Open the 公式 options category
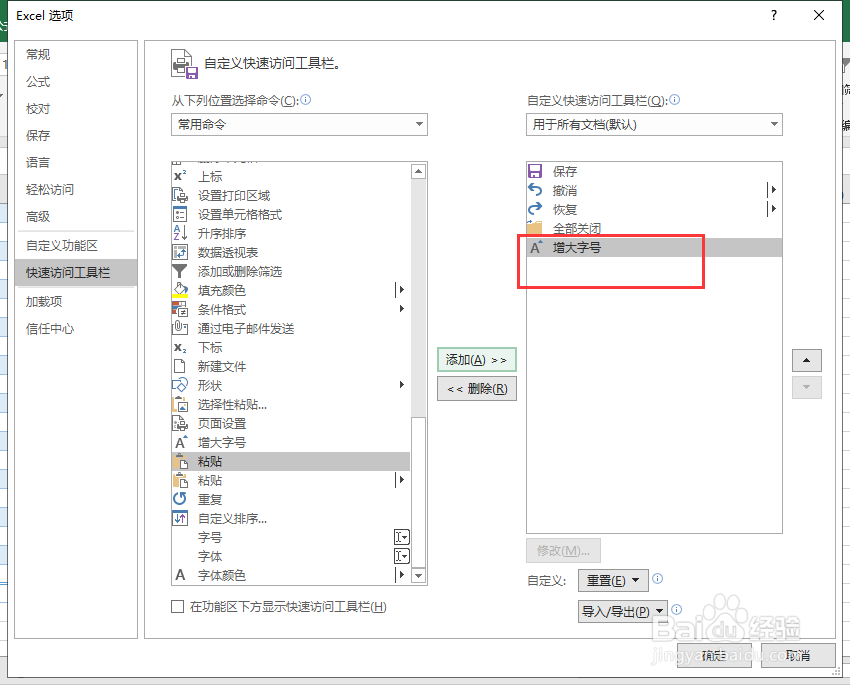The image size is (850, 685). click(x=76, y=81)
